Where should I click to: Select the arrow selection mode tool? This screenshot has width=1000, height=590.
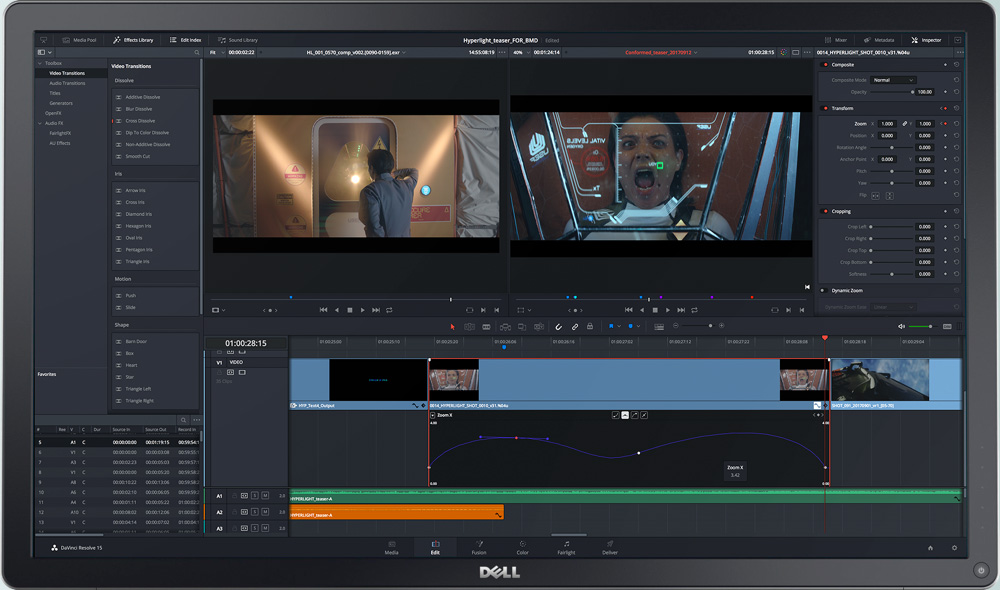point(452,326)
